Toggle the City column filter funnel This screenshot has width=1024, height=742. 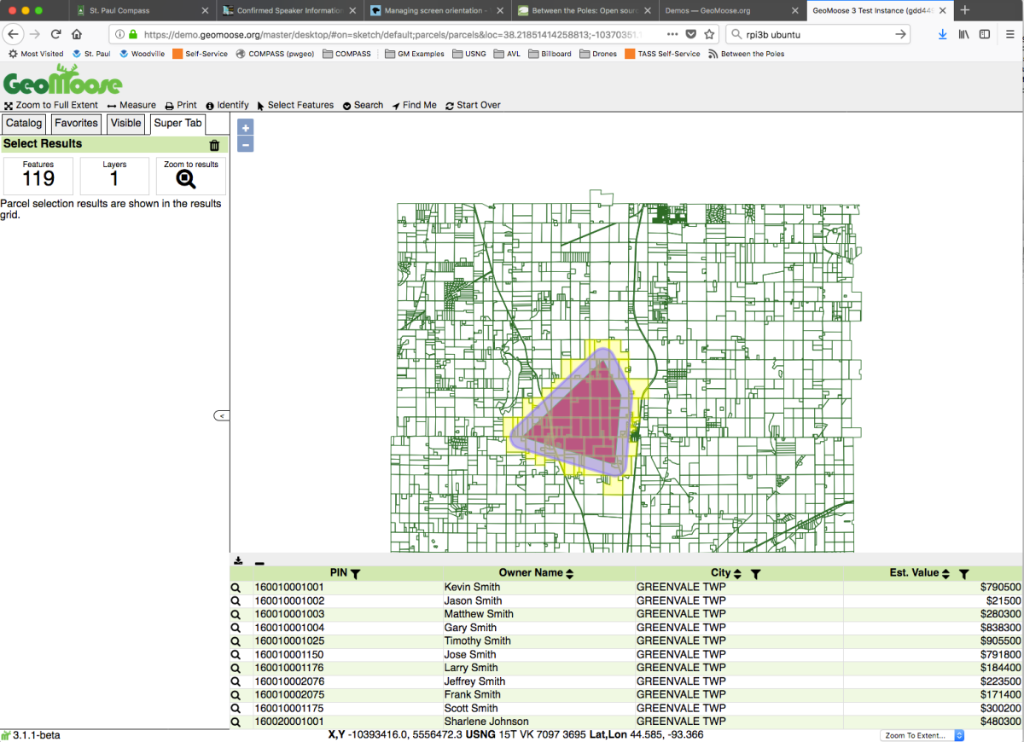(x=757, y=572)
